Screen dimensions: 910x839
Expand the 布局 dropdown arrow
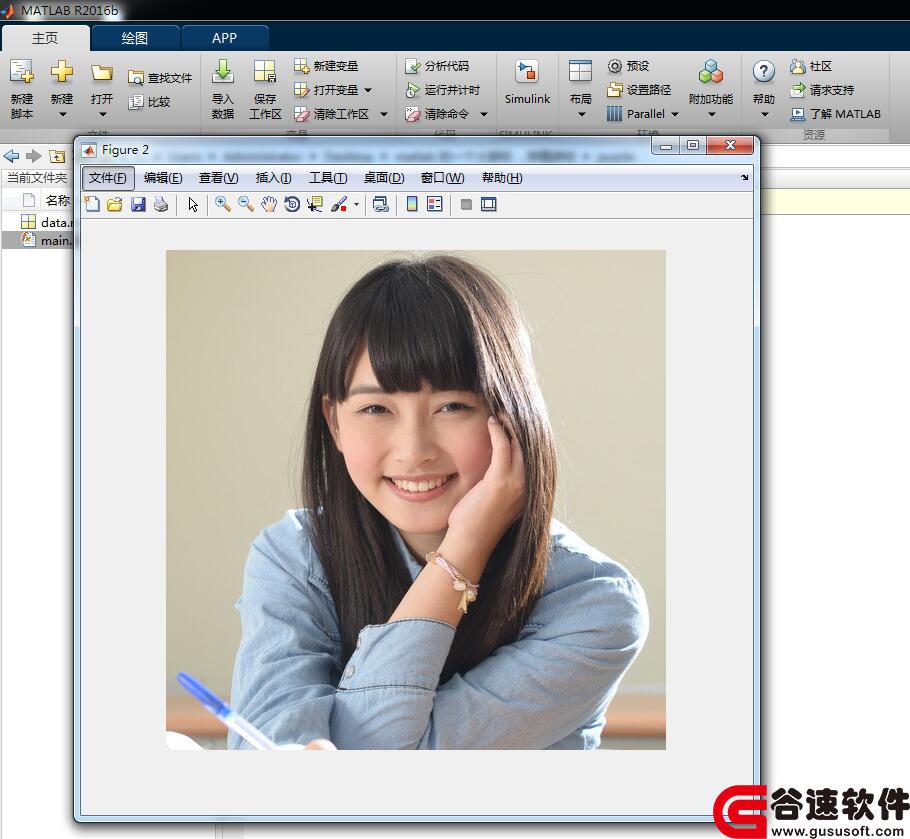[x=582, y=114]
